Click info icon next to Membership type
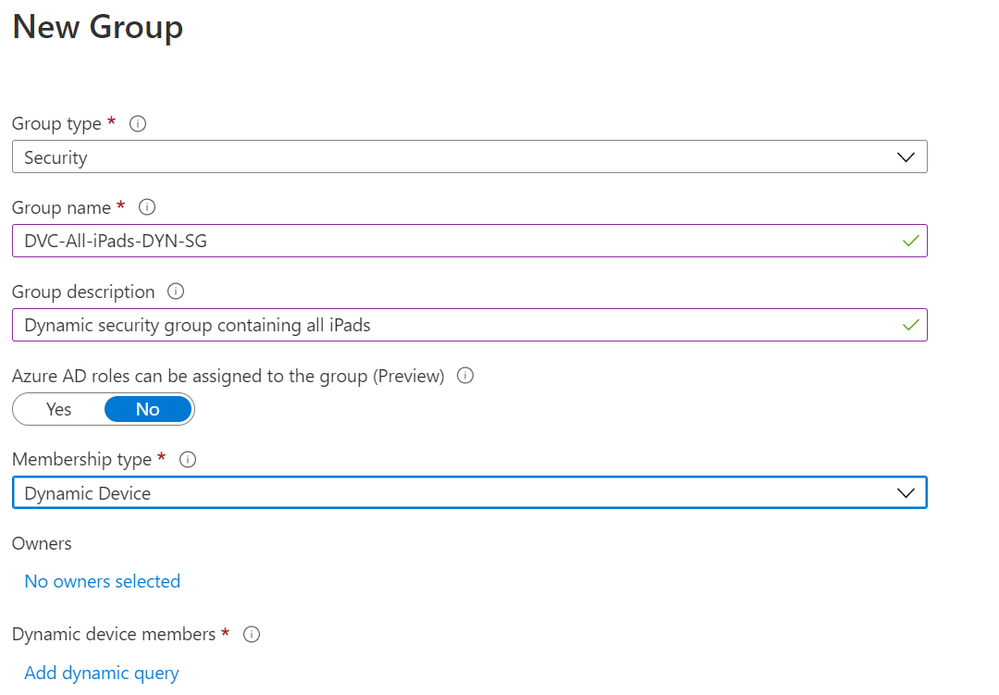999x695 pixels. [187, 460]
